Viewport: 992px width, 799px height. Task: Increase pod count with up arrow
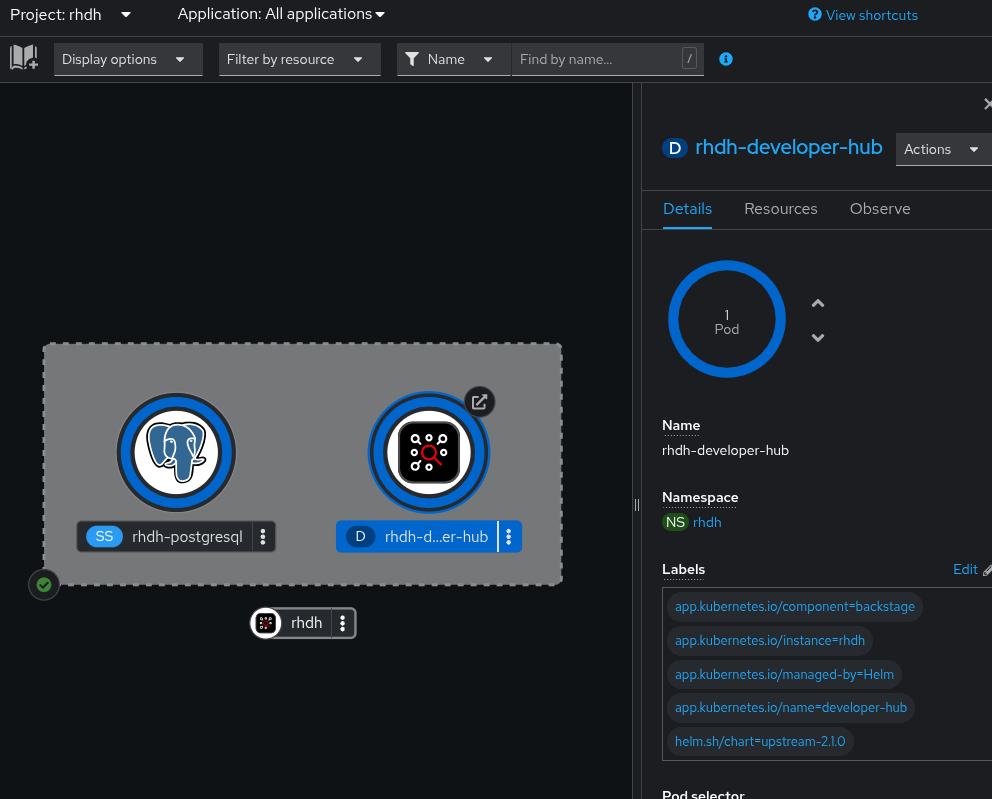[x=818, y=304]
